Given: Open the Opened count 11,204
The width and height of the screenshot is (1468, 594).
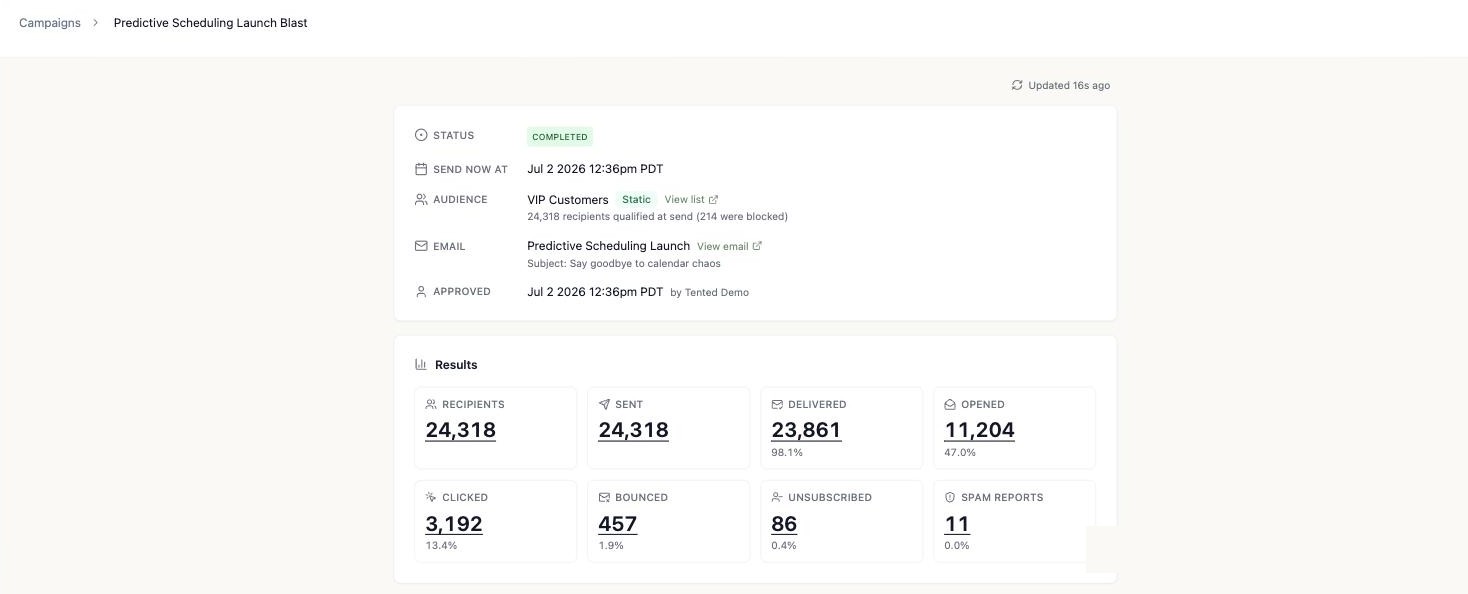Looking at the screenshot, I should (979, 430).
